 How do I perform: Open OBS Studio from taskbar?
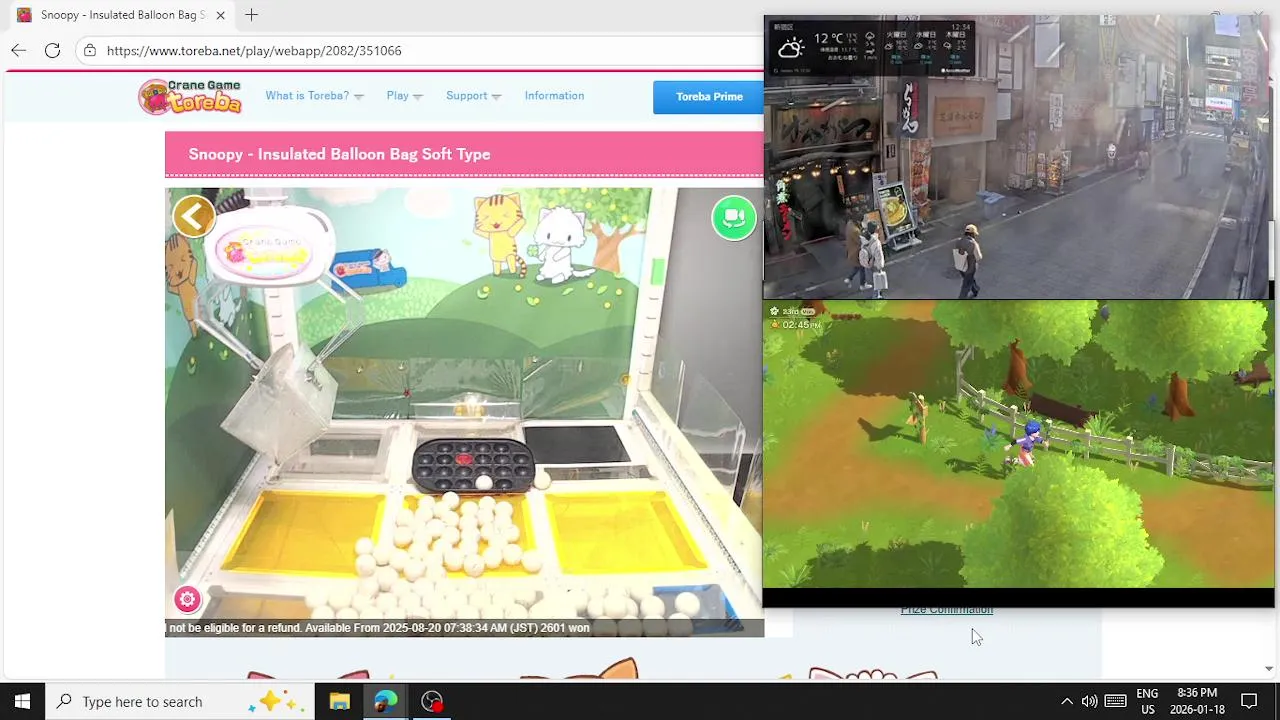432,701
